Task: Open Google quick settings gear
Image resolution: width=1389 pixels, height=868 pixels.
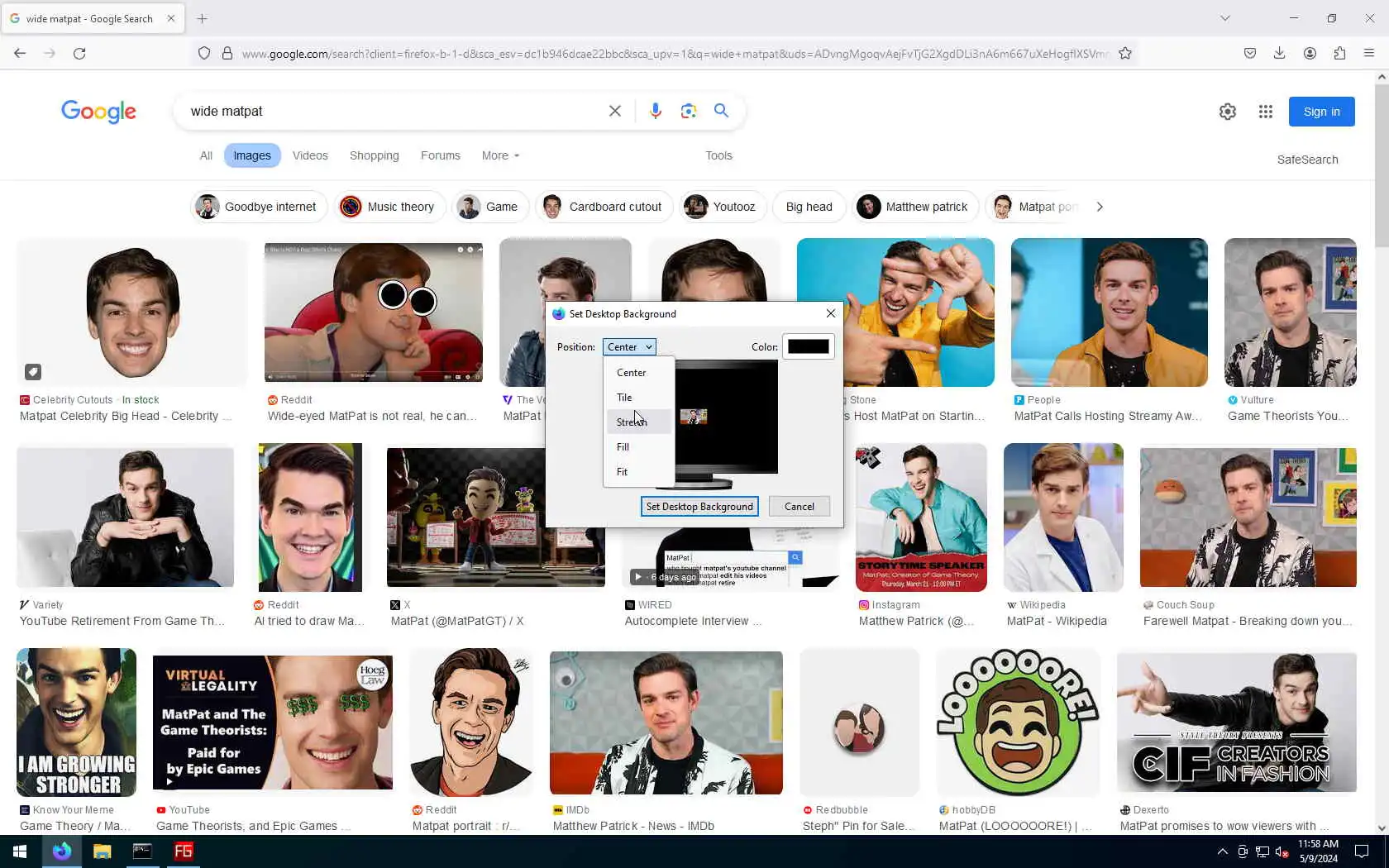Action: (x=1228, y=112)
